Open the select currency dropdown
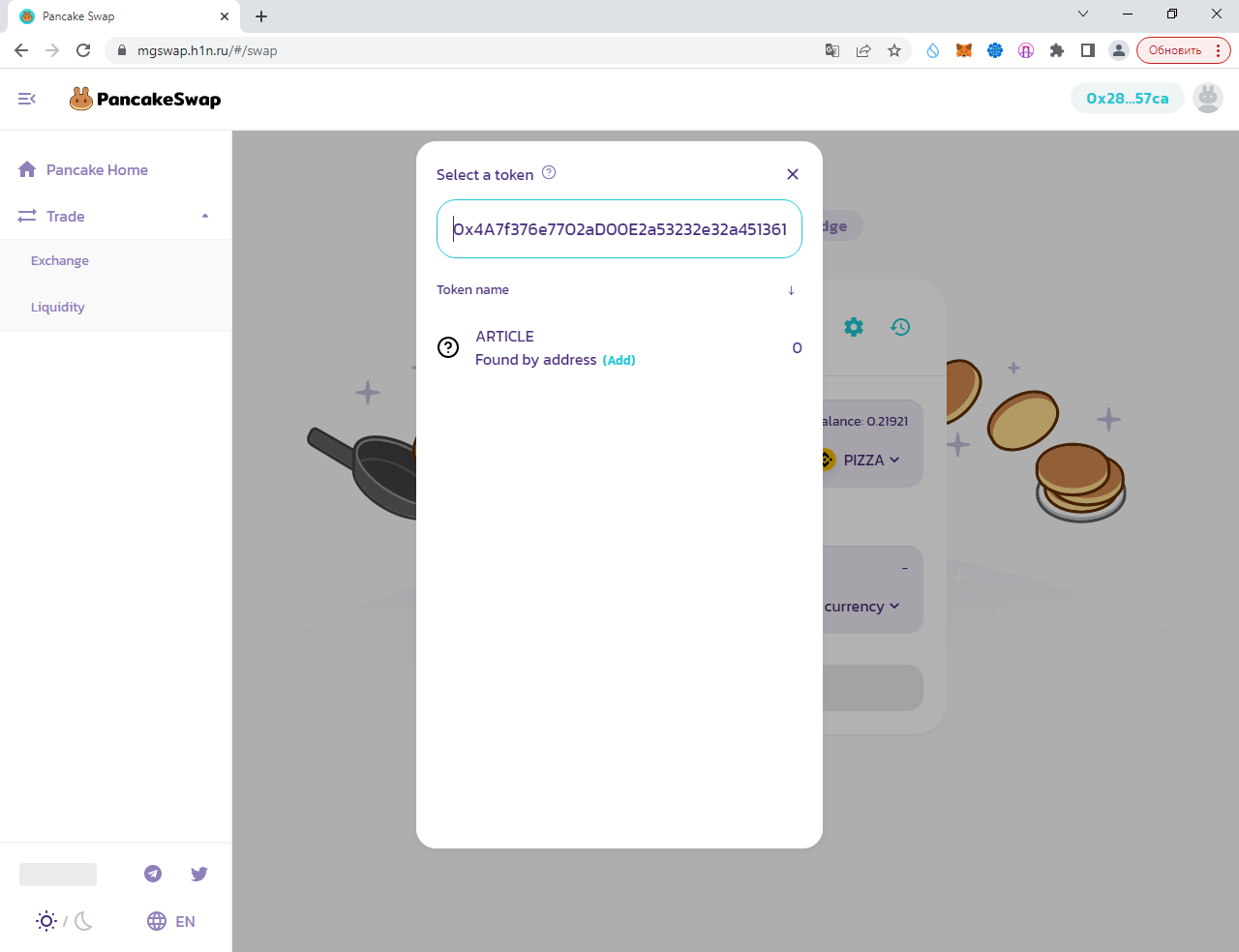The height and width of the screenshot is (952, 1239). click(x=861, y=606)
